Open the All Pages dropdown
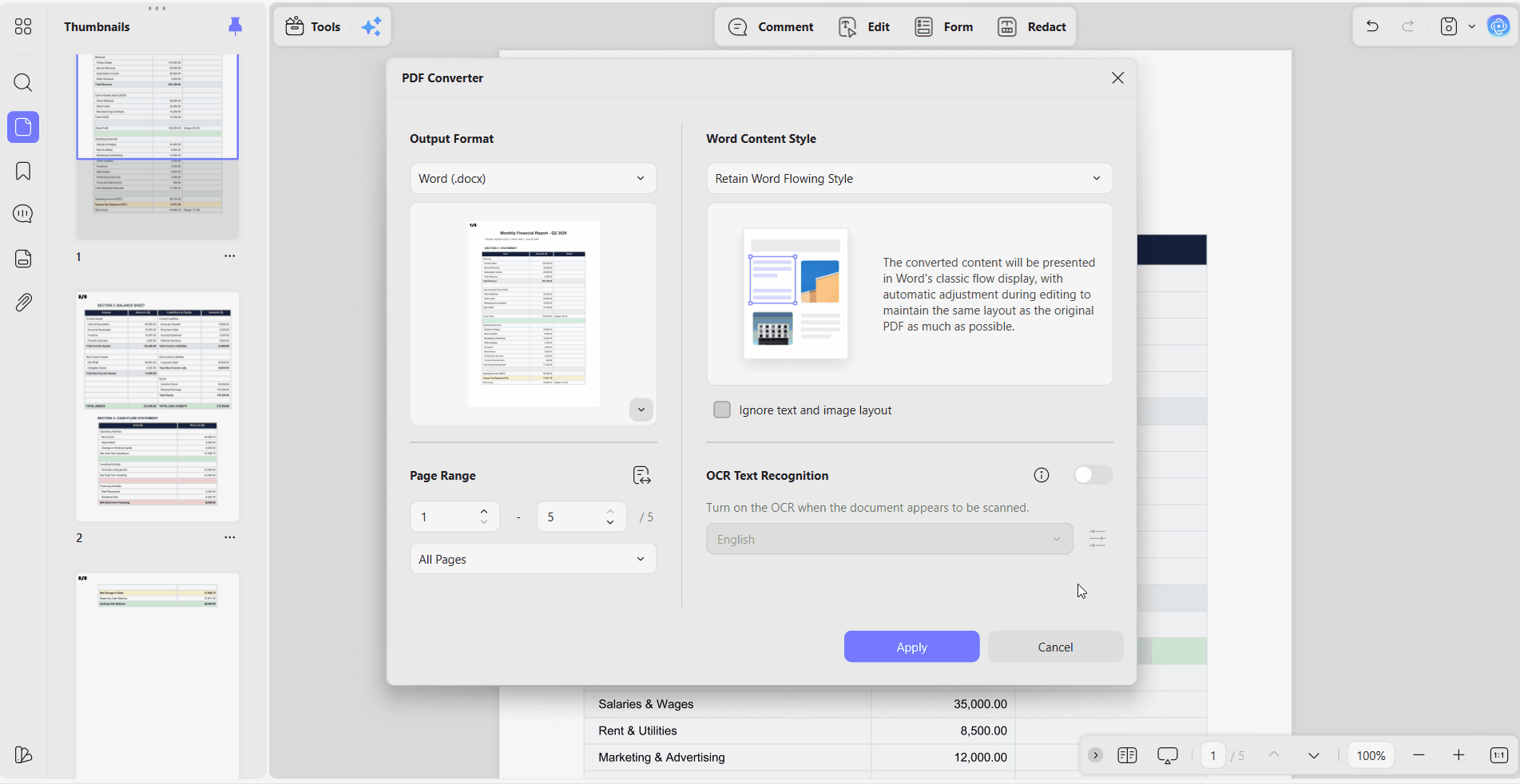The image size is (1520, 784). click(x=533, y=559)
